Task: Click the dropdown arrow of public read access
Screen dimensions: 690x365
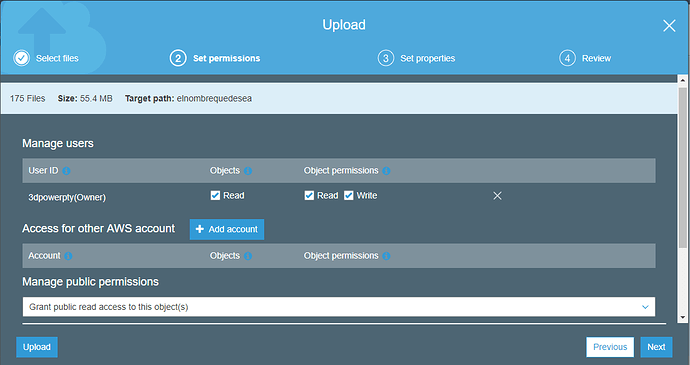Action: (645, 307)
